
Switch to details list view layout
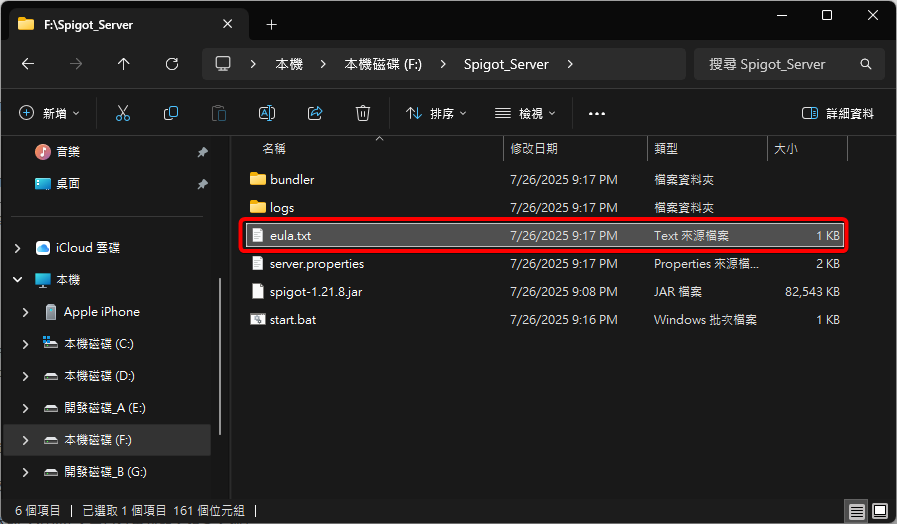pyautogui.click(x=857, y=511)
